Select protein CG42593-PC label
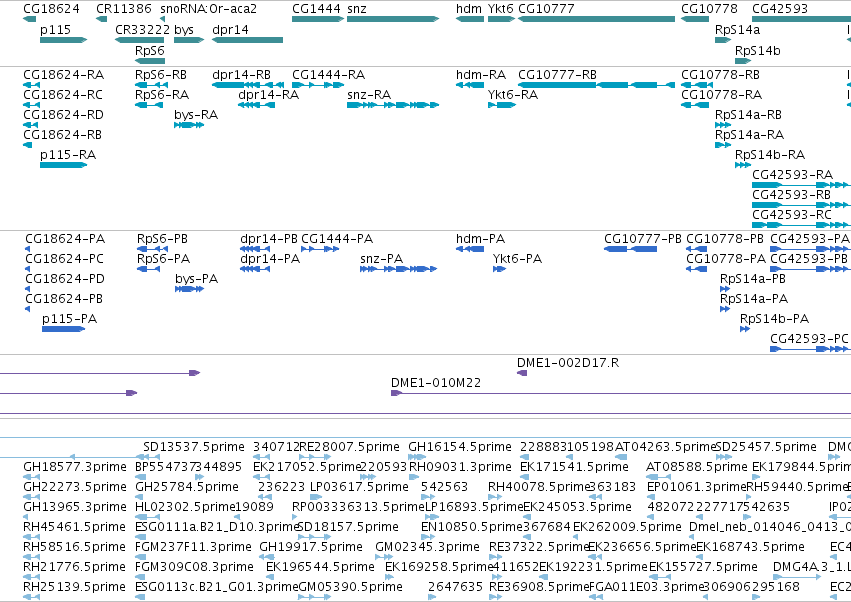This screenshot has height=602, width=851. click(x=809, y=339)
